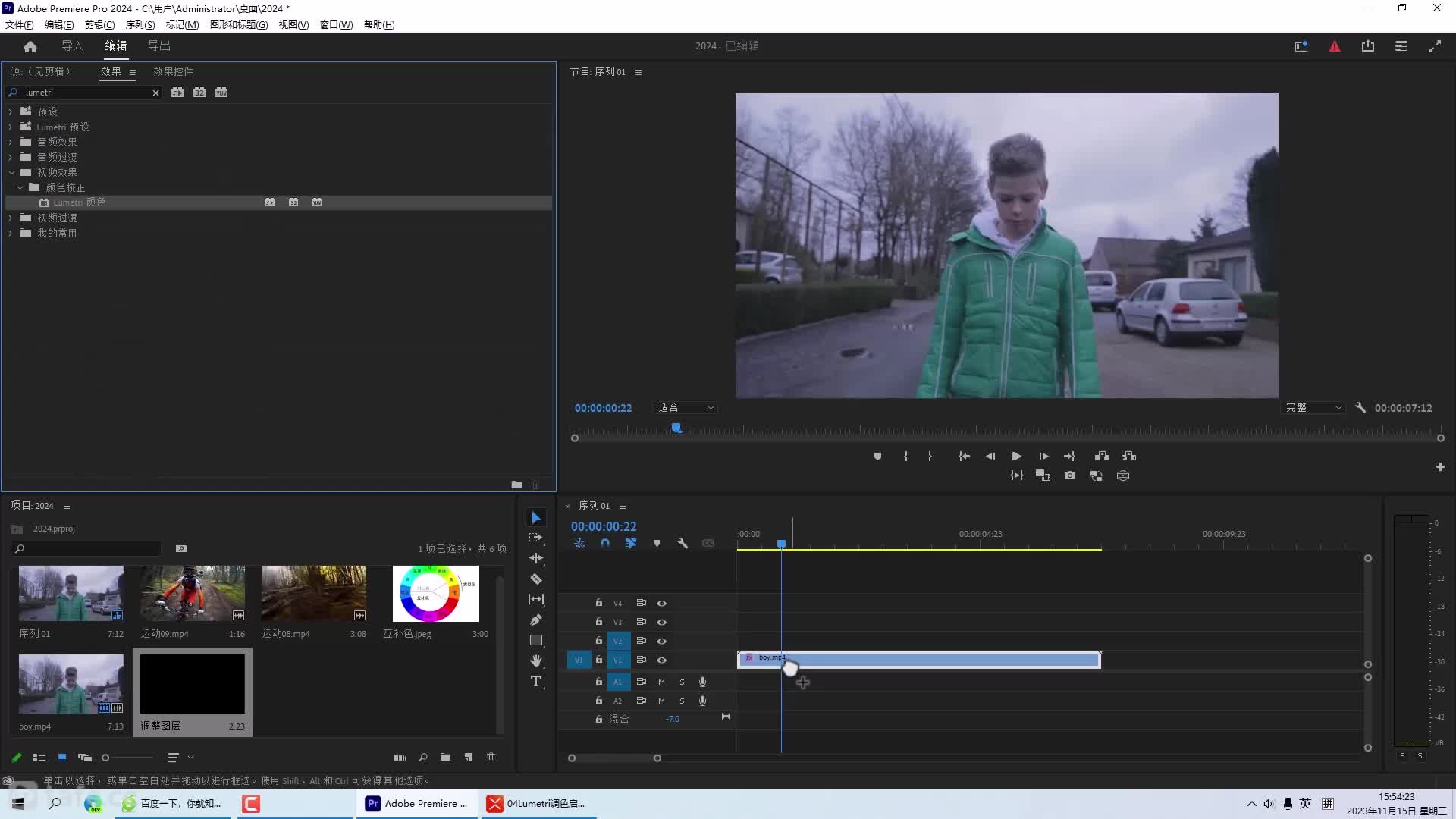Expand the 音频过渡 folder

point(11,157)
